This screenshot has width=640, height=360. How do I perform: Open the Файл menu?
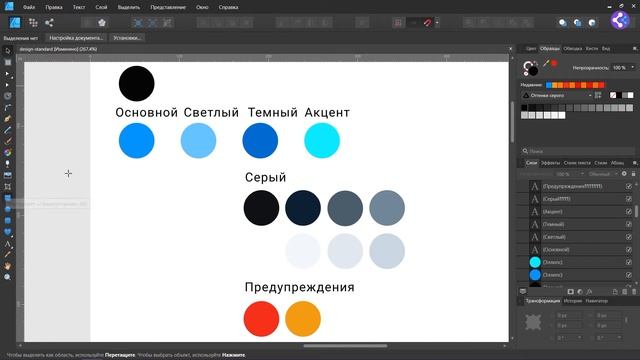tap(29, 7)
